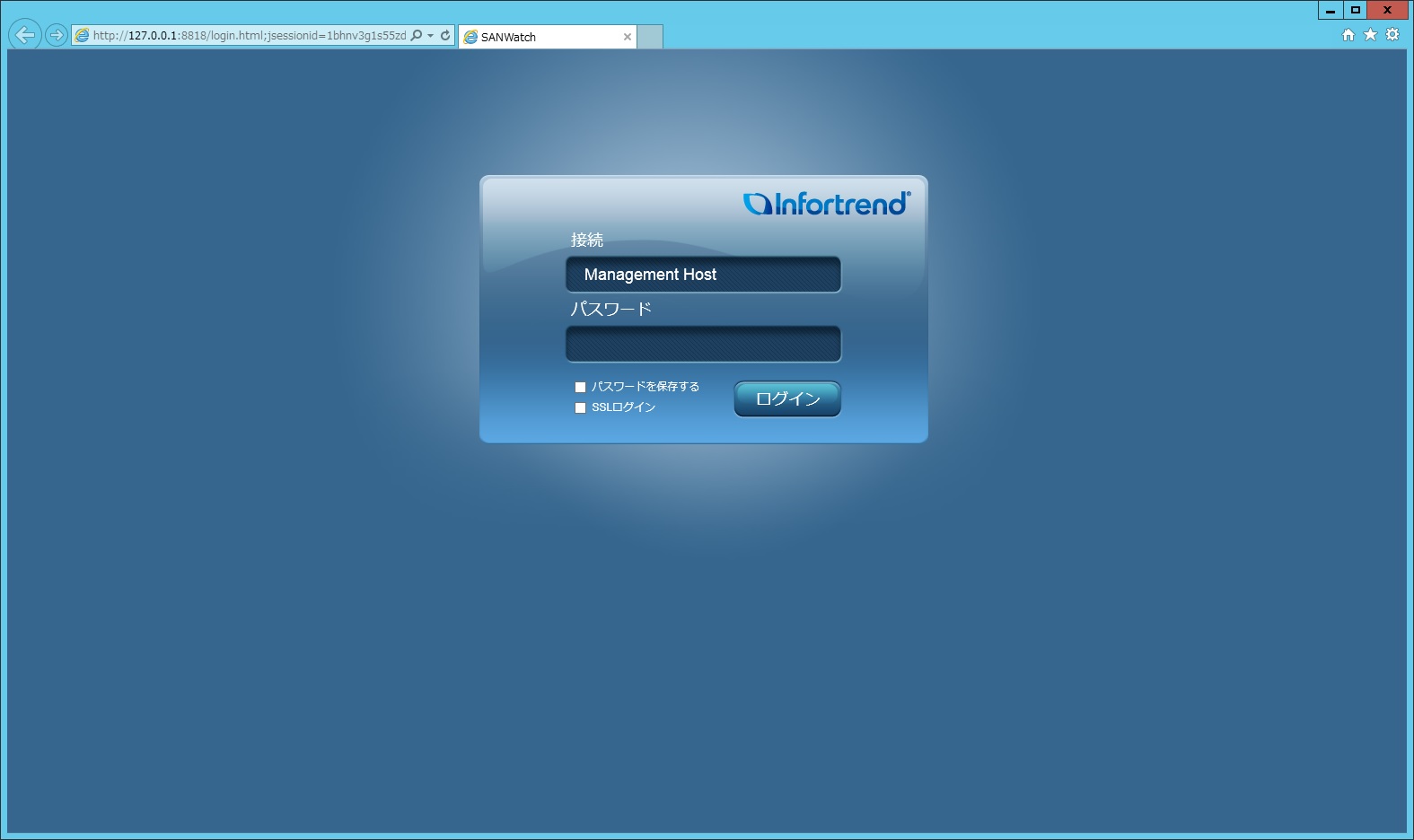Screen dimensions: 1414x840
Task: Expand the address bar autocomplete dropdown arrow
Action: (431, 36)
